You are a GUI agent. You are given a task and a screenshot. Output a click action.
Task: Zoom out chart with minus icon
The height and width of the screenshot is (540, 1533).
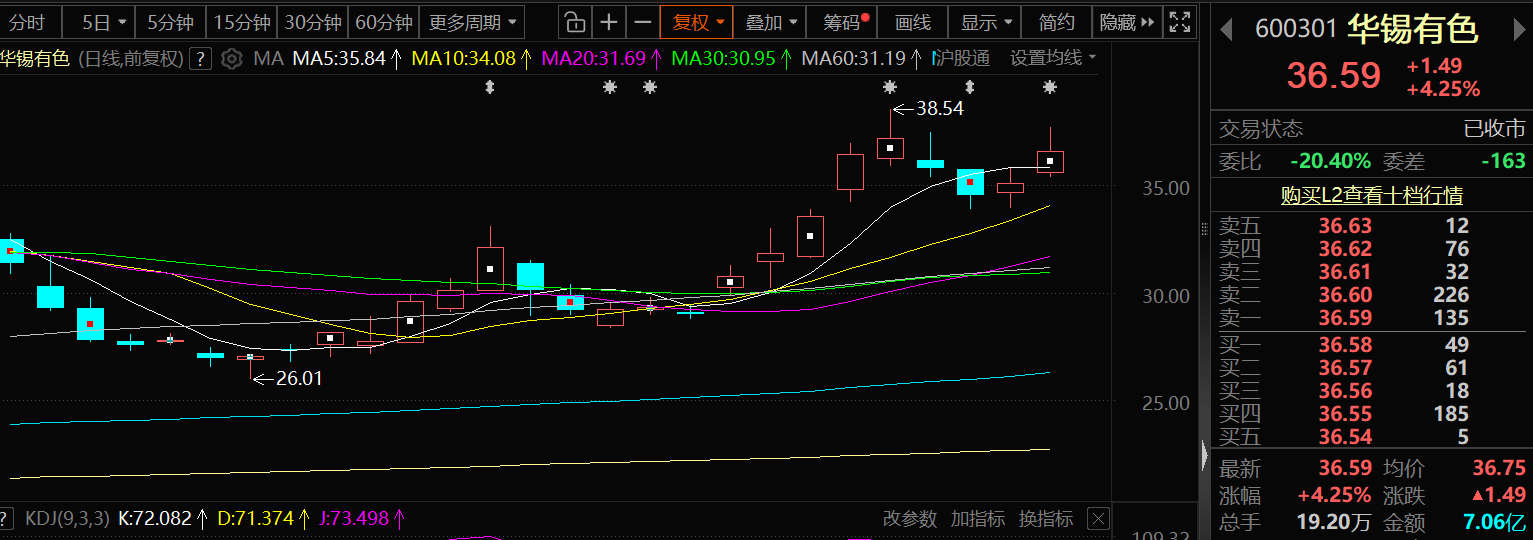pos(643,22)
